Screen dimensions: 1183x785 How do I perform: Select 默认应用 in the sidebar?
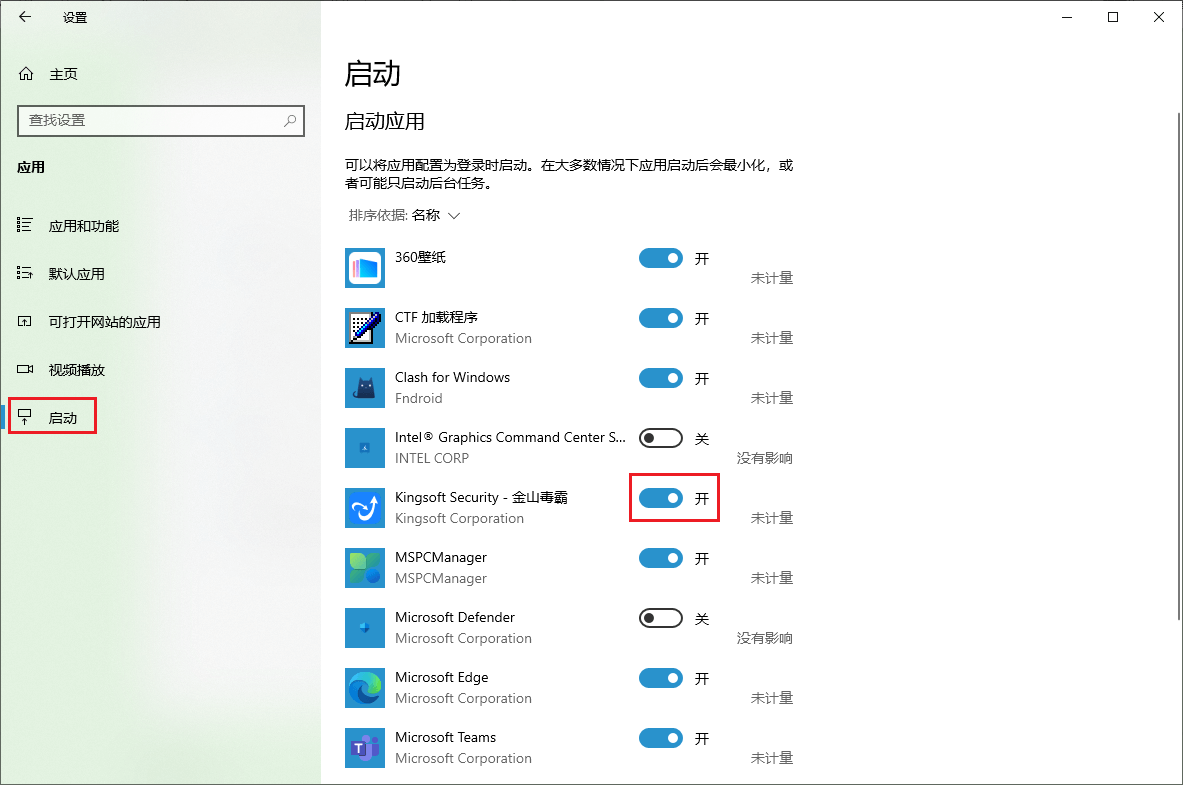[x=76, y=273]
